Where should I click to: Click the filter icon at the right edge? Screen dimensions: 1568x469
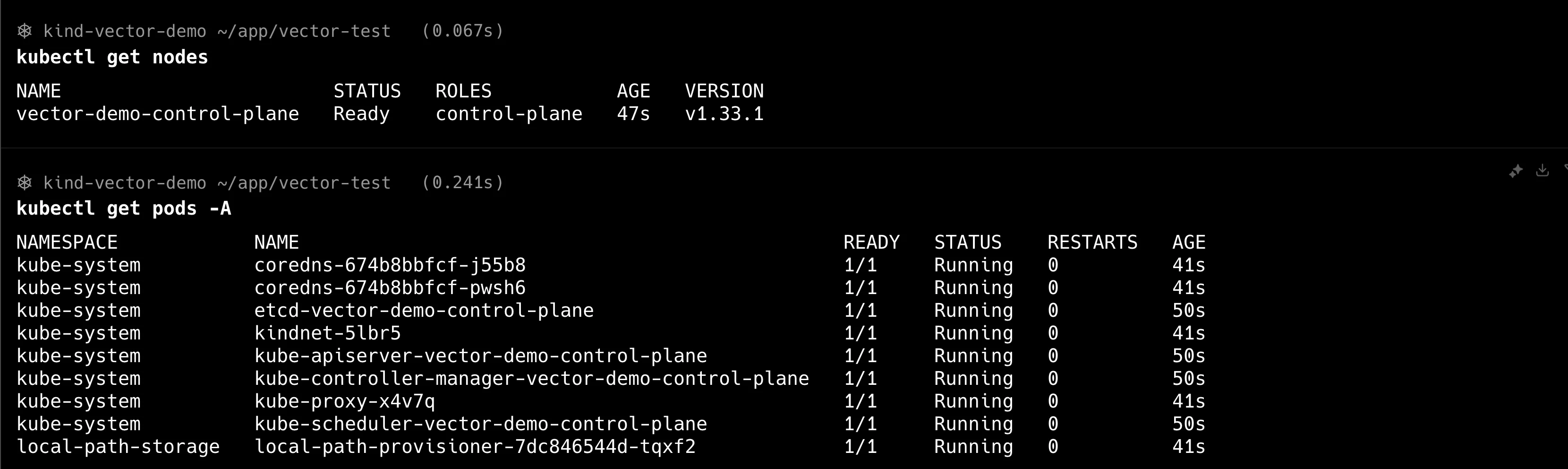[x=1565, y=169]
